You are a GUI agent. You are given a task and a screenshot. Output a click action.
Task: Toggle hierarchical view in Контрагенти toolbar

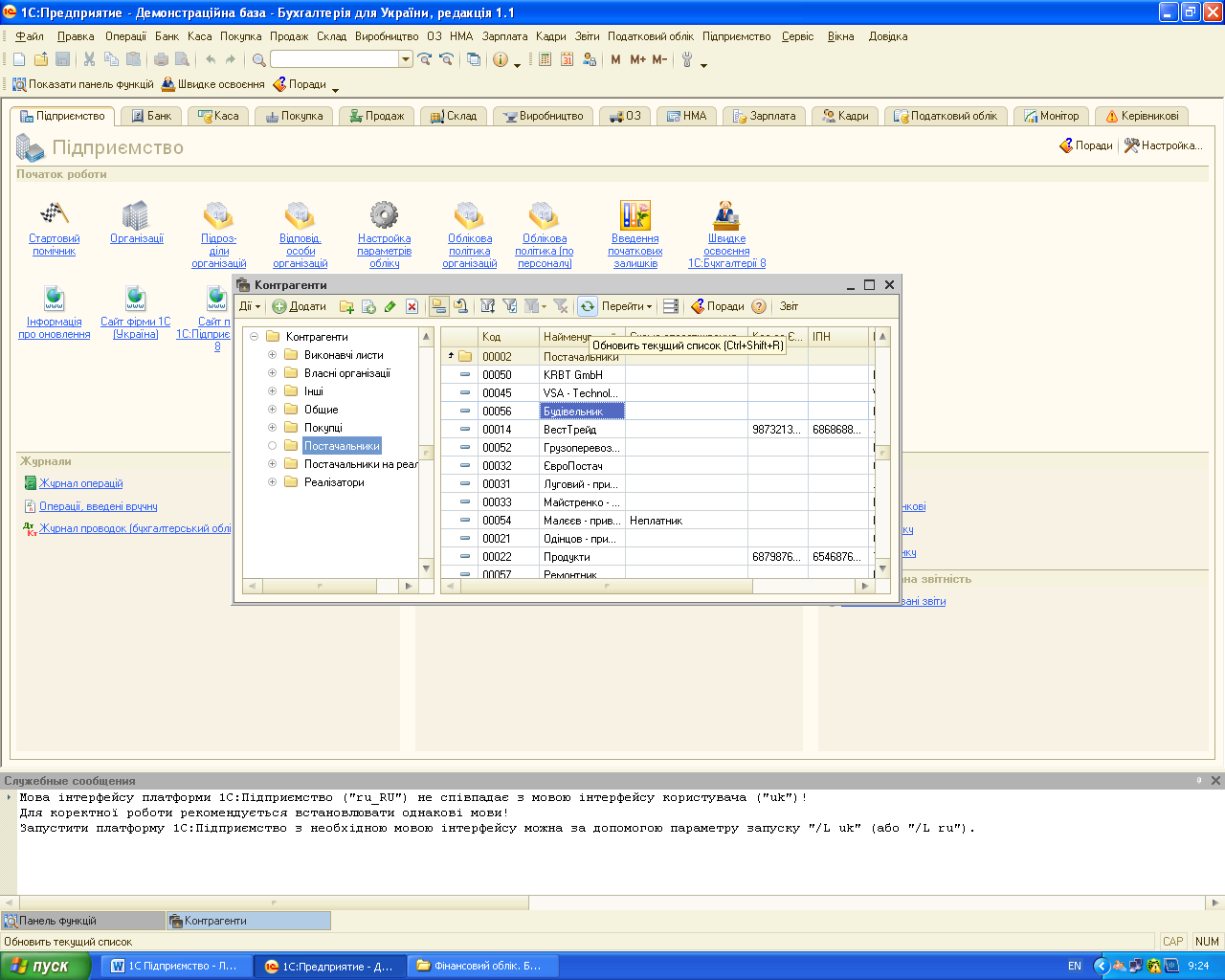(438, 306)
